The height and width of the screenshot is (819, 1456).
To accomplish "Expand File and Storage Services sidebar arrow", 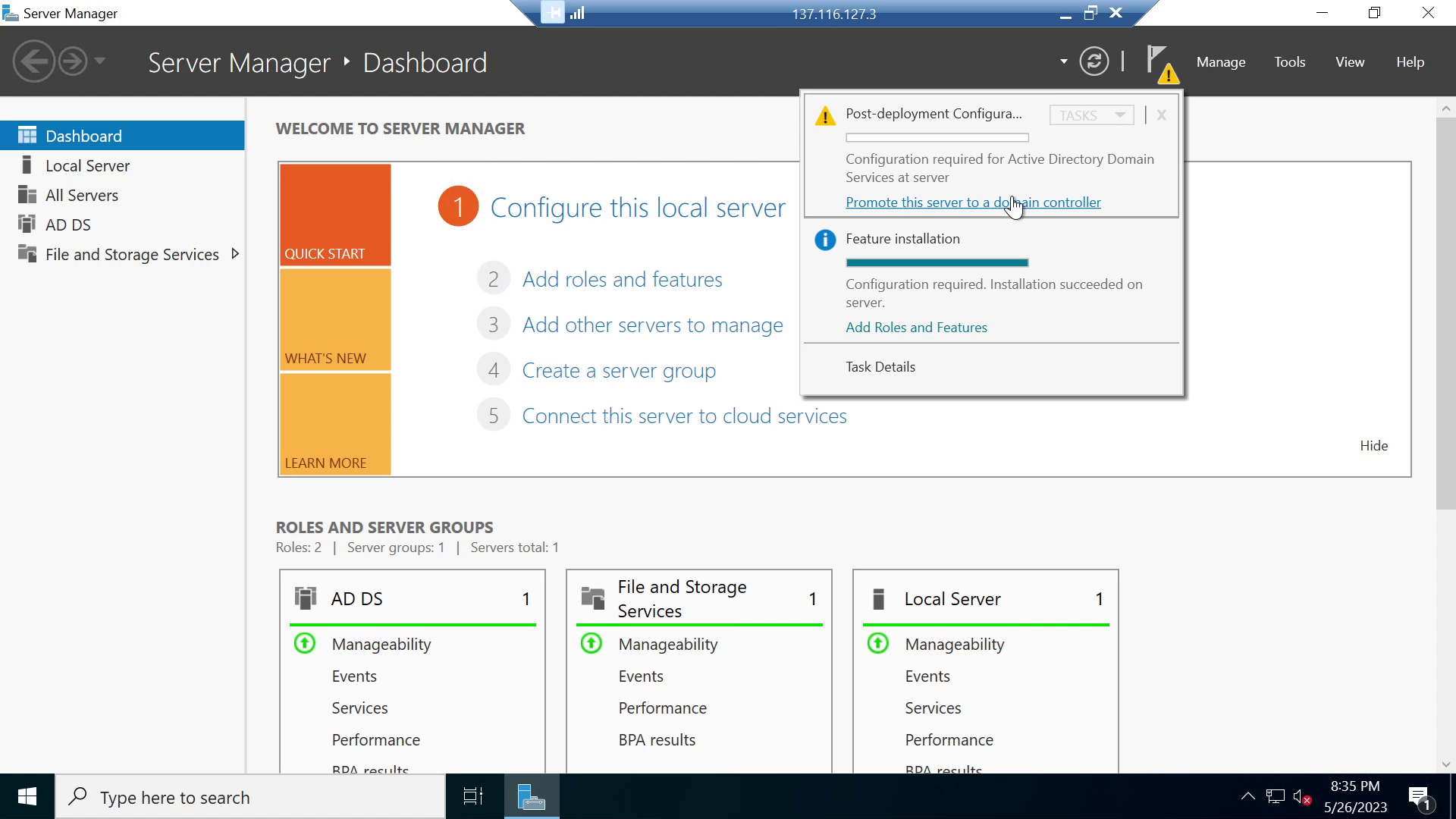I will 235,254.
